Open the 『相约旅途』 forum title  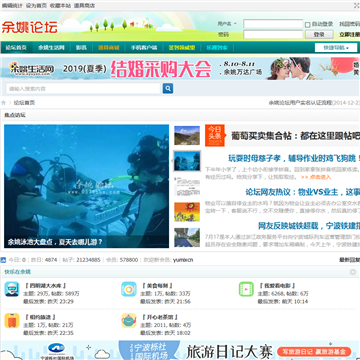click(x=40, y=317)
